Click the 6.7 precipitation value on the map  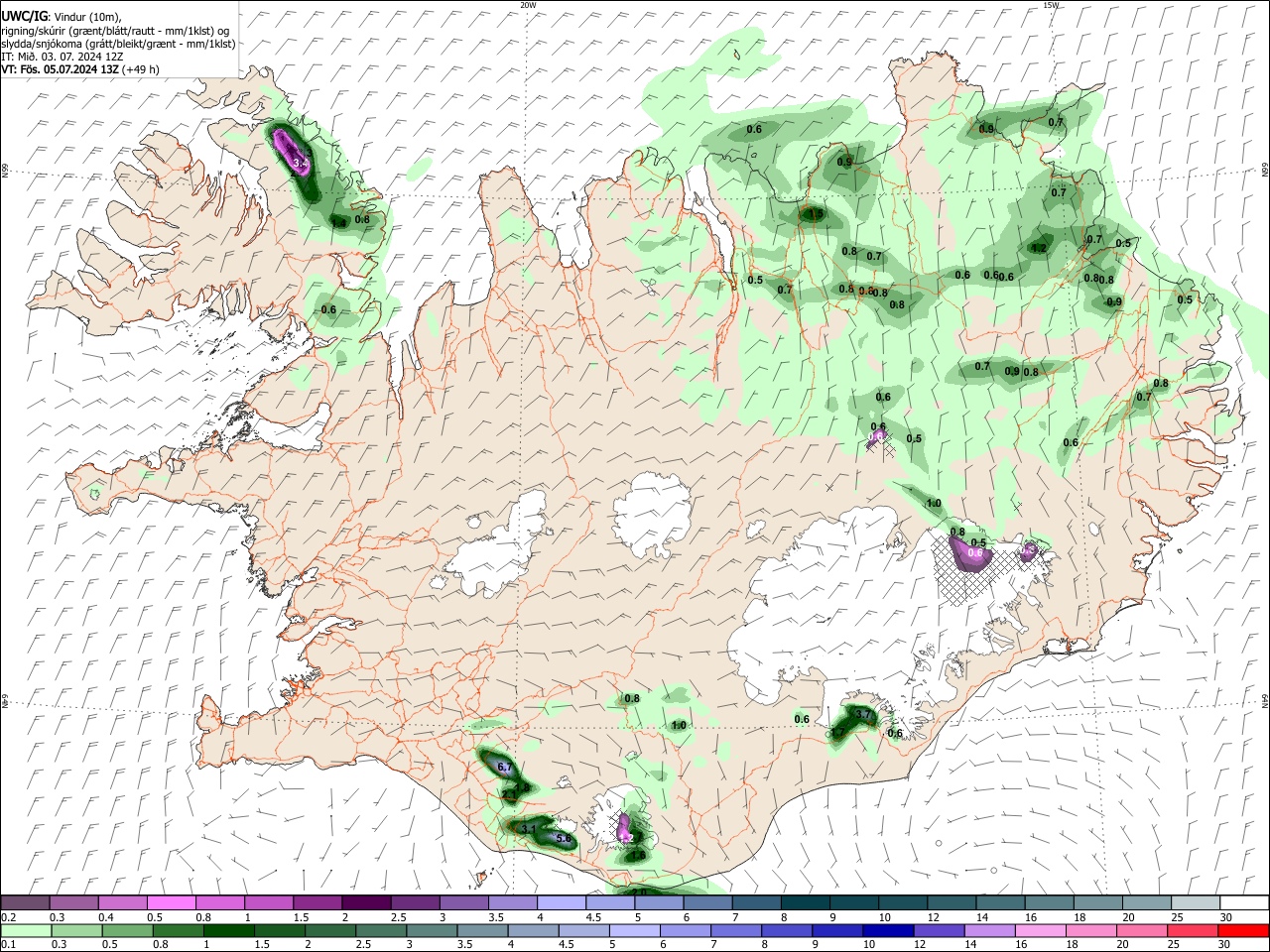[x=503, y=768]
